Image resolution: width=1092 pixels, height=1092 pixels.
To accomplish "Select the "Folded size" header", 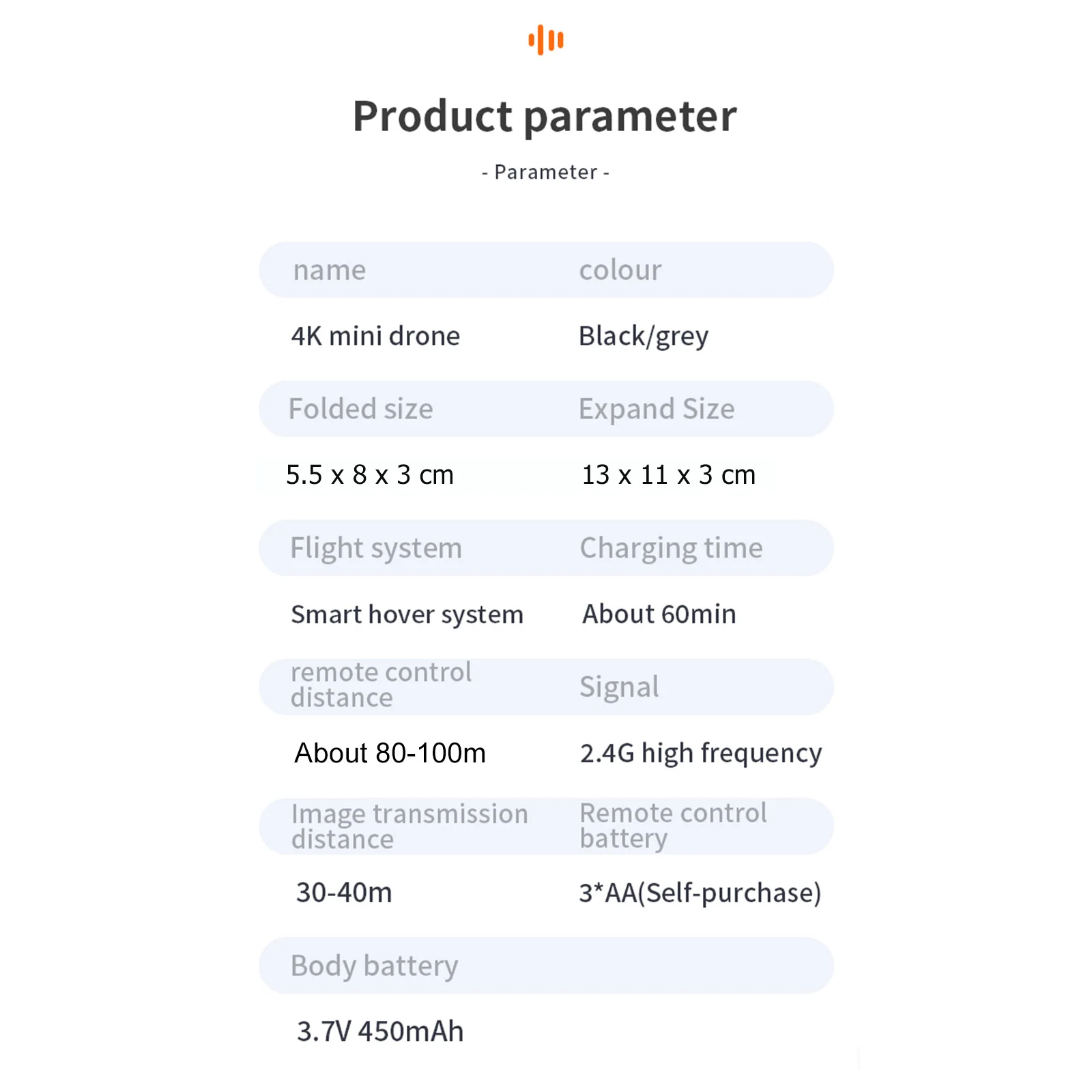I will click(360, 409).
